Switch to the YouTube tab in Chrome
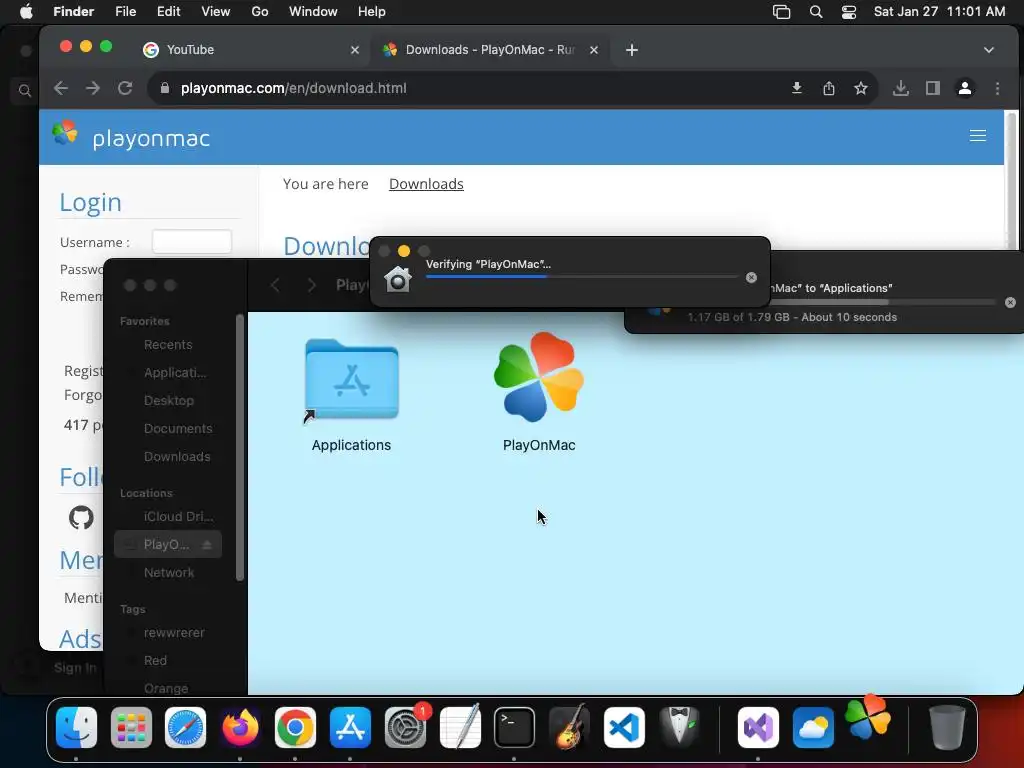The width and height of the screenshot is (1024, 768). tap(250, 50)
